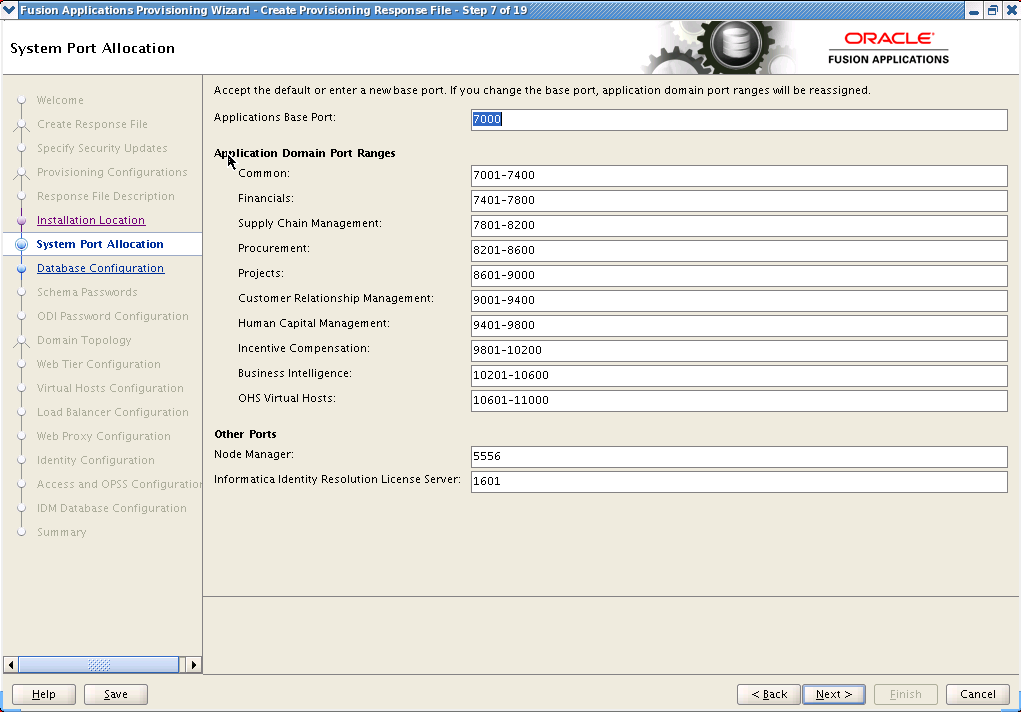Click the Oracle Fusion Applications logo
This screenshot has height=712, width=1021.
point(888,48)
